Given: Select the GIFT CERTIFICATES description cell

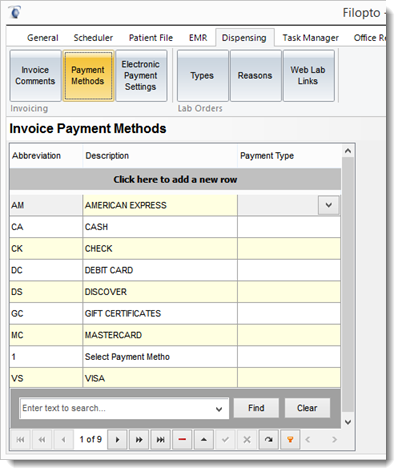Looking at the screenshot, I should 160,314.
